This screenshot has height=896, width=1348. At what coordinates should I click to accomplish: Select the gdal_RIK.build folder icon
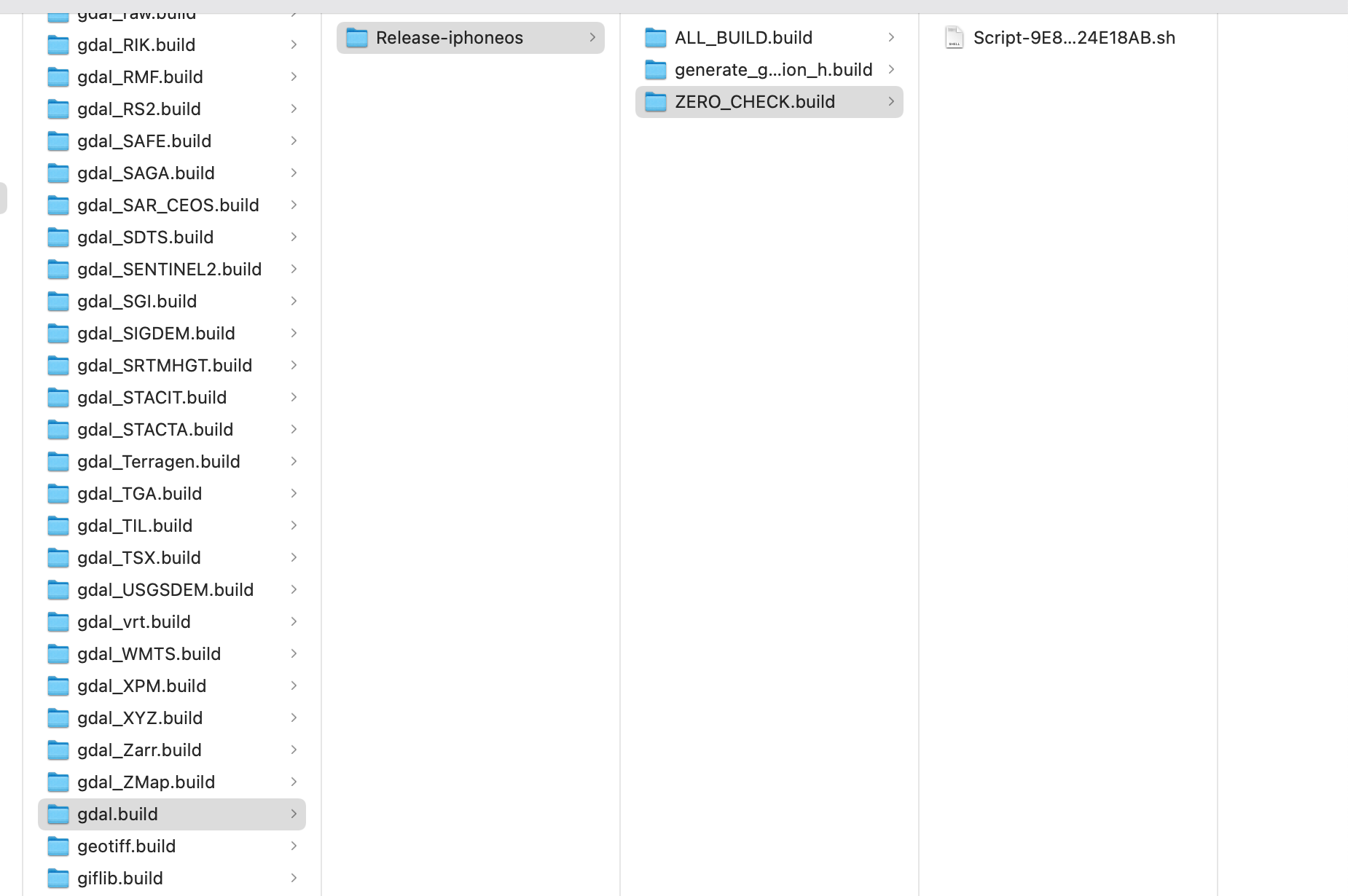coord(58,44)
